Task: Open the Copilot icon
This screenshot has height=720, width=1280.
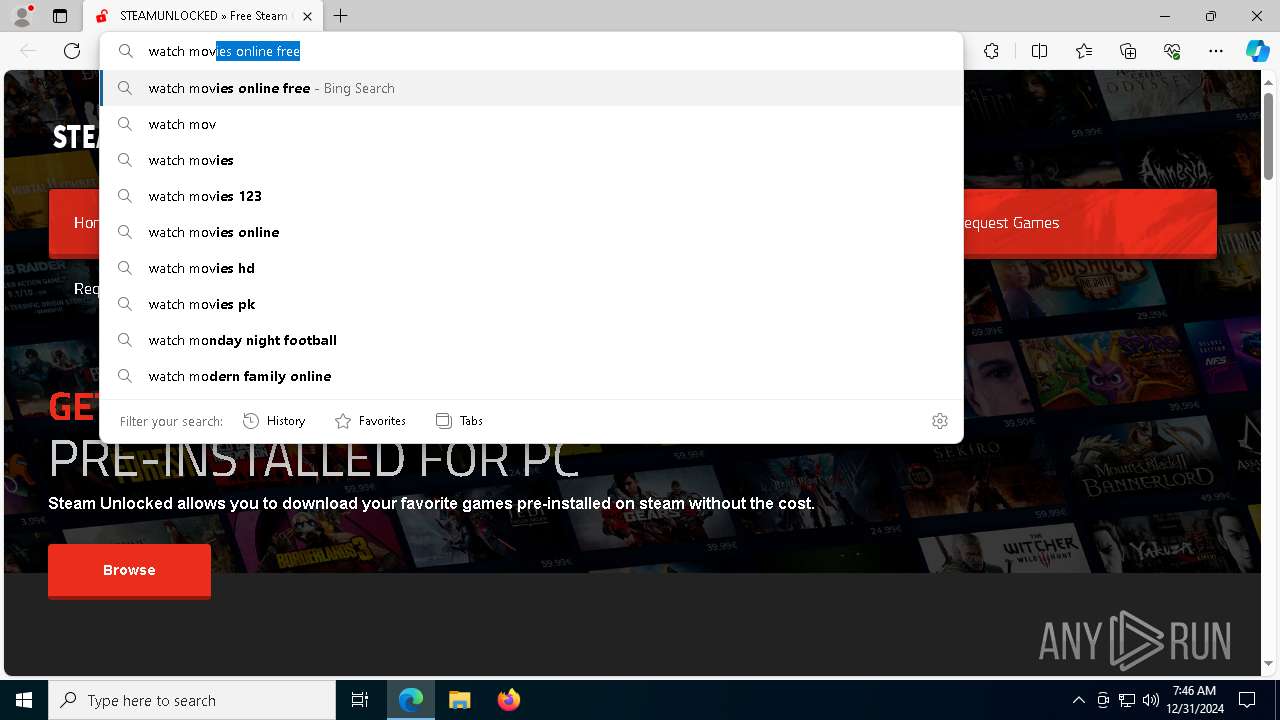Action: point(1257,51)
